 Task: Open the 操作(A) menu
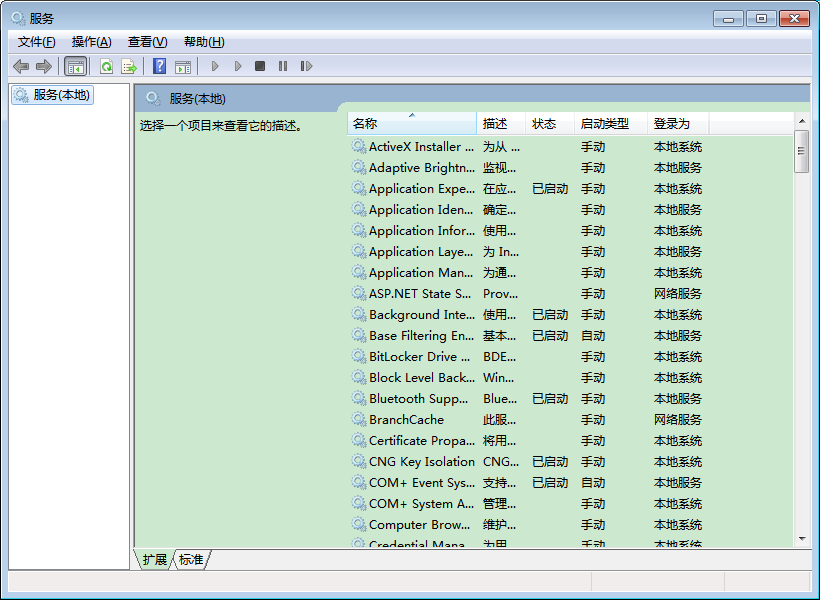[91, 42]
